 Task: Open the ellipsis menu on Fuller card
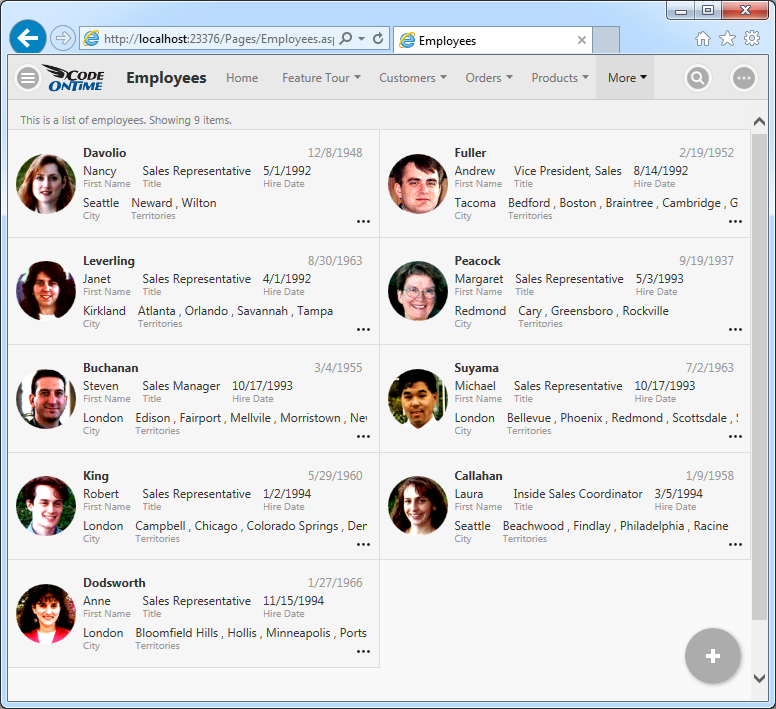735,221
